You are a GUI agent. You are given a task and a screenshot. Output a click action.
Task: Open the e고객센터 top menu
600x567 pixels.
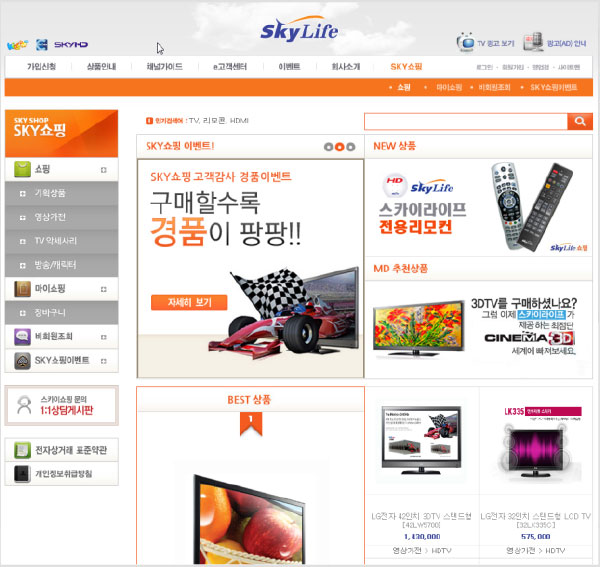(x=230, y=67)
